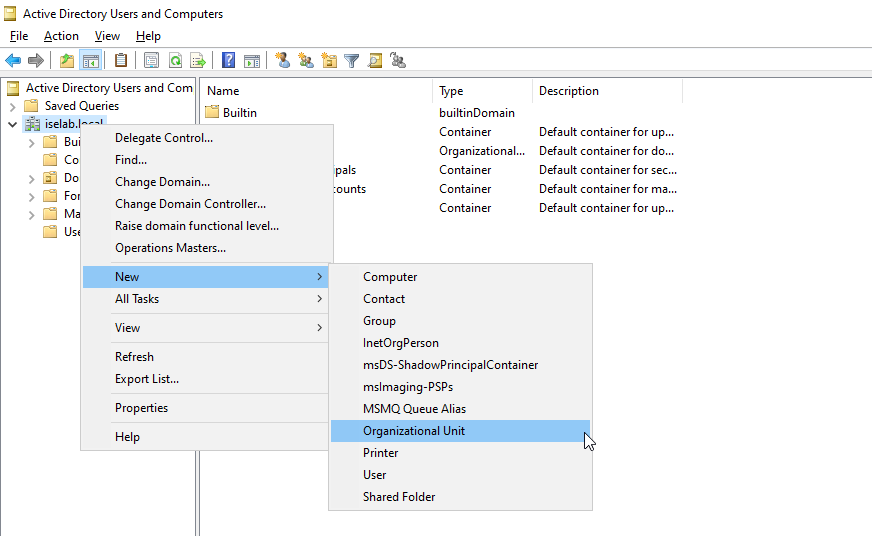Click the green Refresh toolbar icon
Screen dimensions: 872x536
point(175,60)
